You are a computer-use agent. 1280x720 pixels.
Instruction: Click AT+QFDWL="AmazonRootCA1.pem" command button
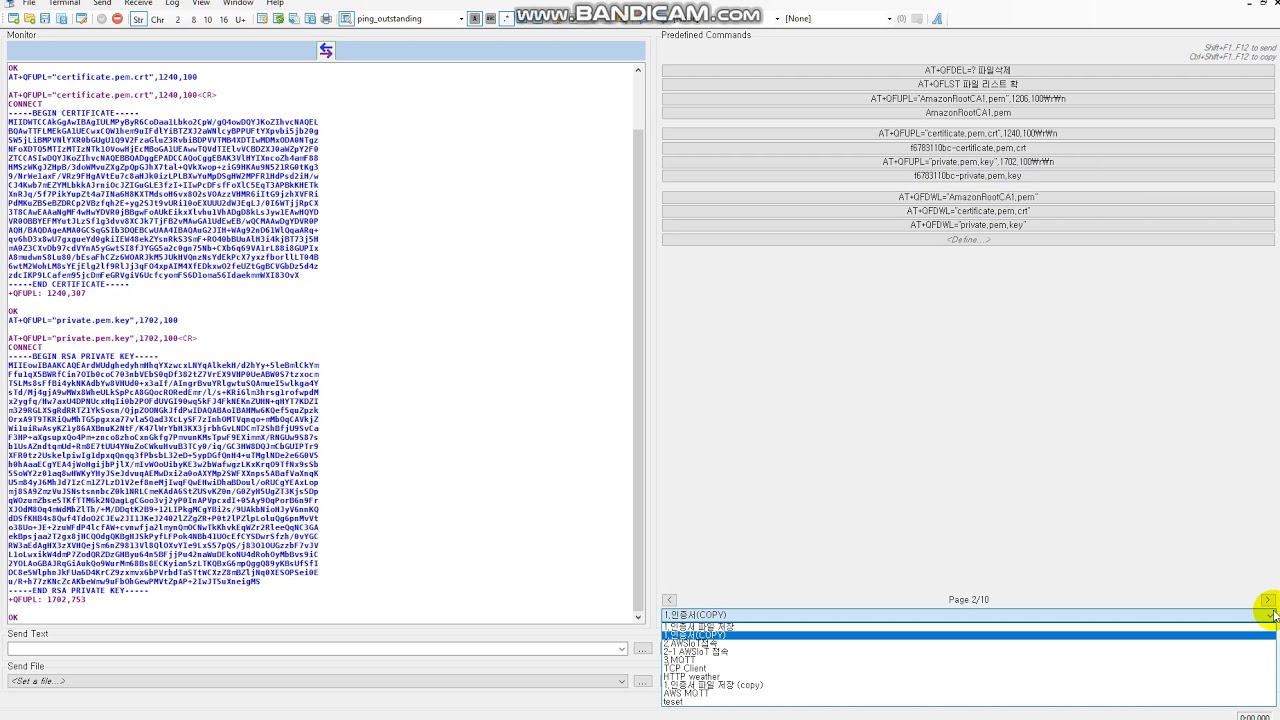click(967, 197)
